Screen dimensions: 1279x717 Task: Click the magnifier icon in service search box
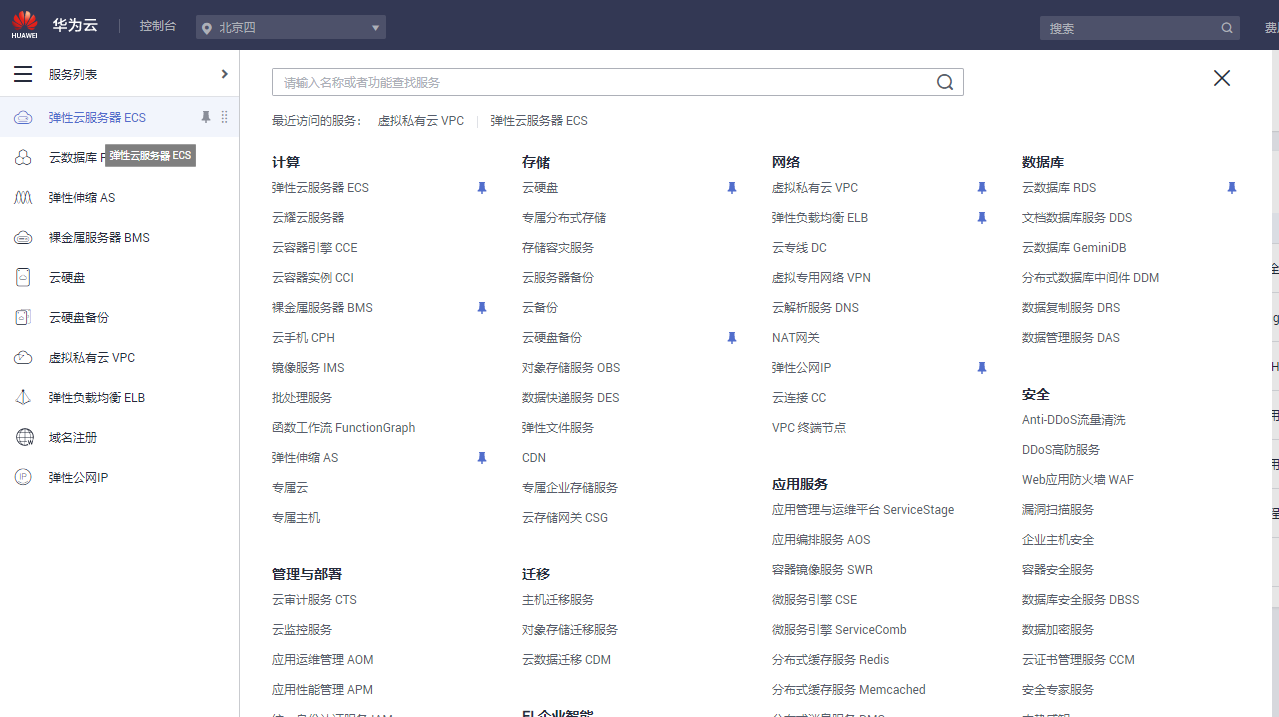point(945,82)
